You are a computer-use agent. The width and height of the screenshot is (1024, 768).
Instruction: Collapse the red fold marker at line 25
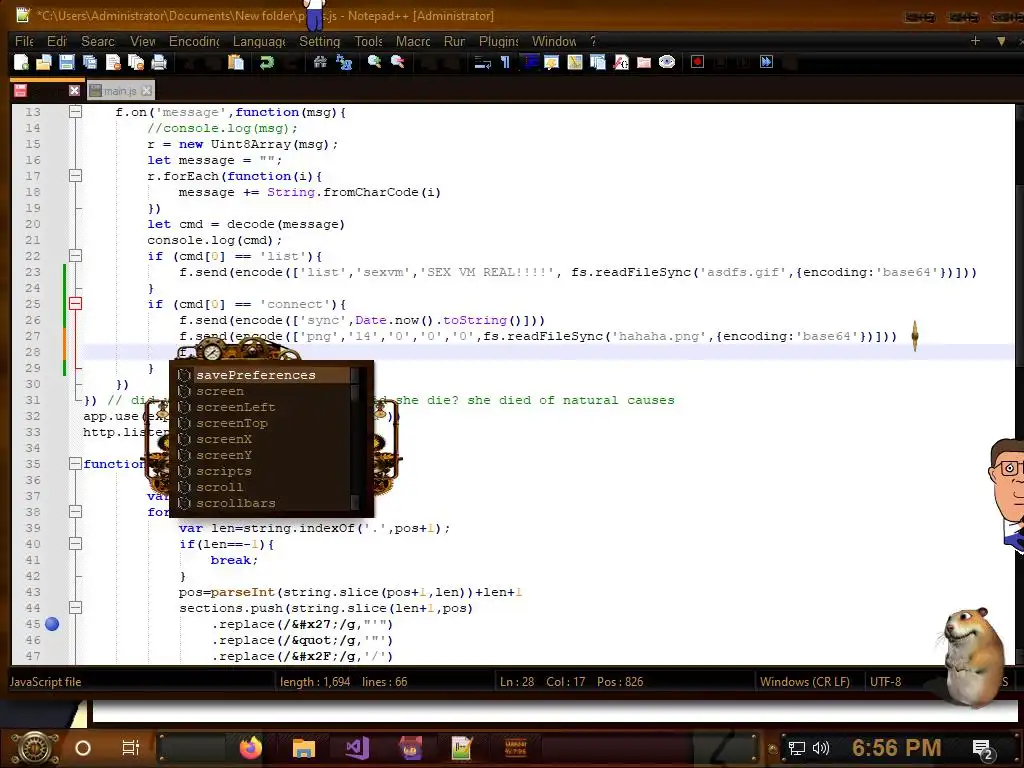tap(75, 304)
